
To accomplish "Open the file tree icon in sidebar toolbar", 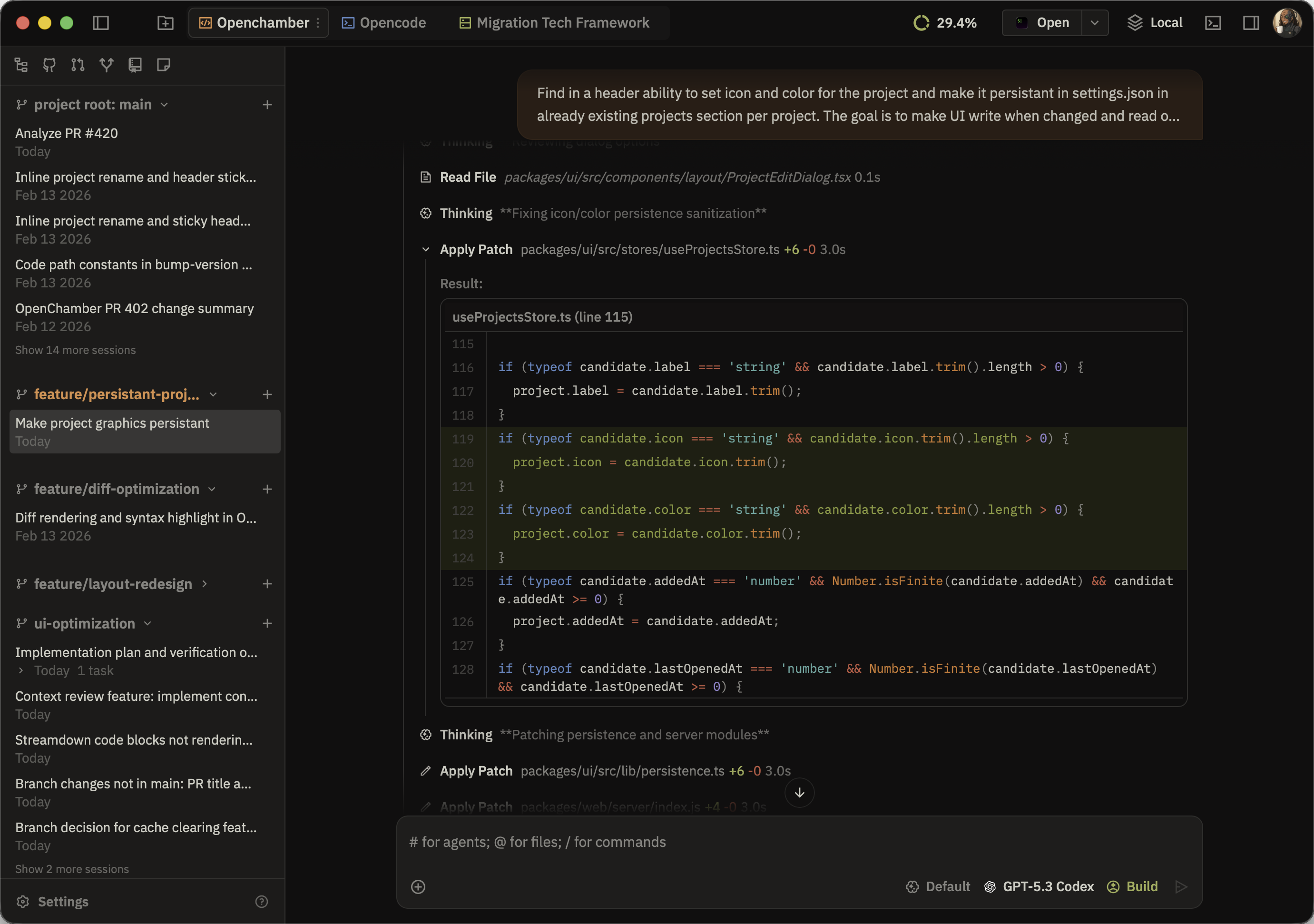I will [x=21, y=65].
